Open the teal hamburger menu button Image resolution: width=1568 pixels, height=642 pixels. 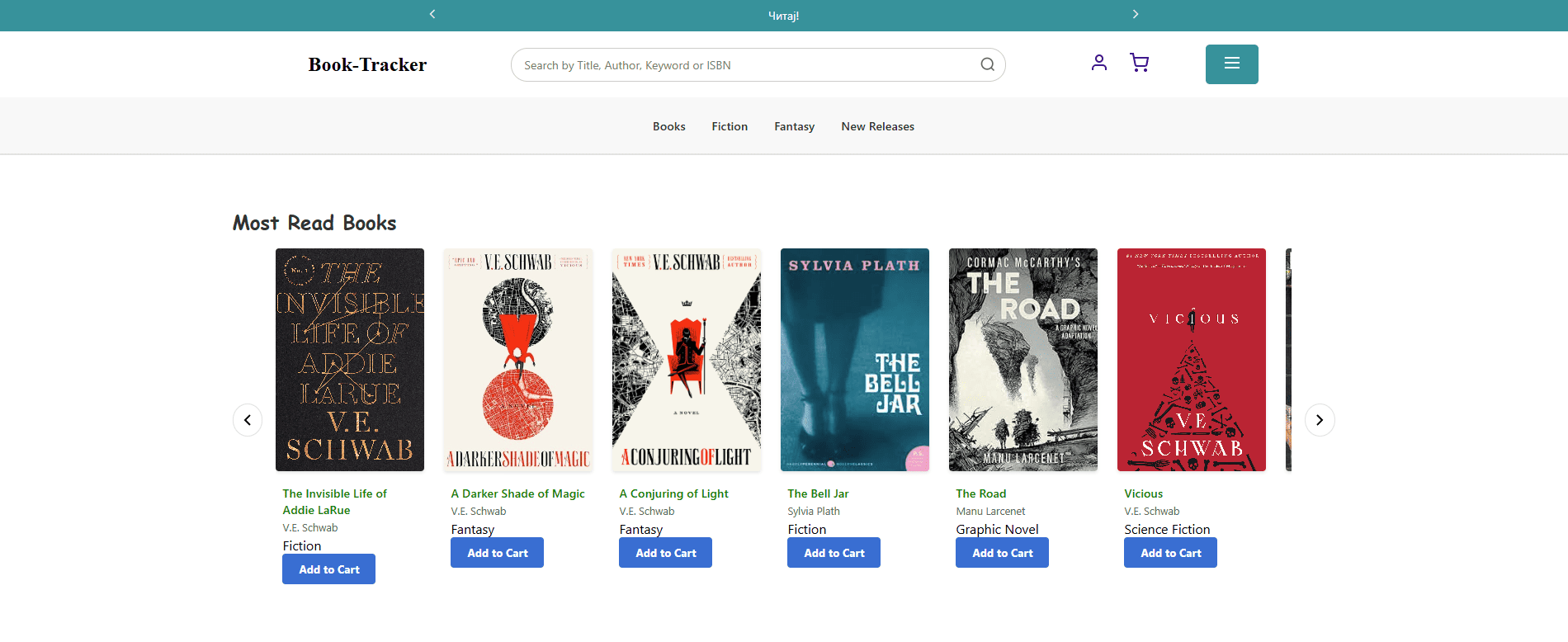pos(1231,64)
